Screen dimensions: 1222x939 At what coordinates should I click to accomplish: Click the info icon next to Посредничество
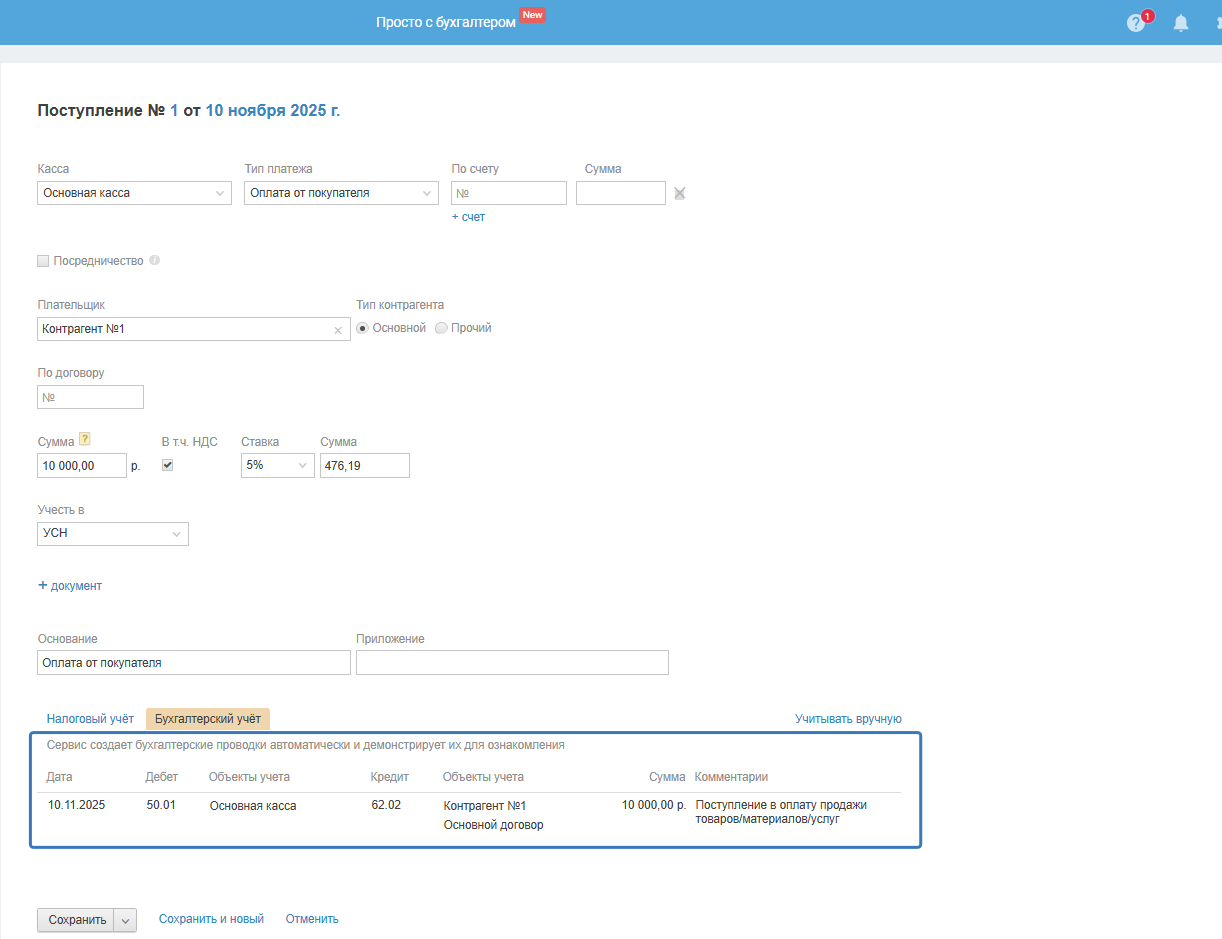[x=154, y=261]
